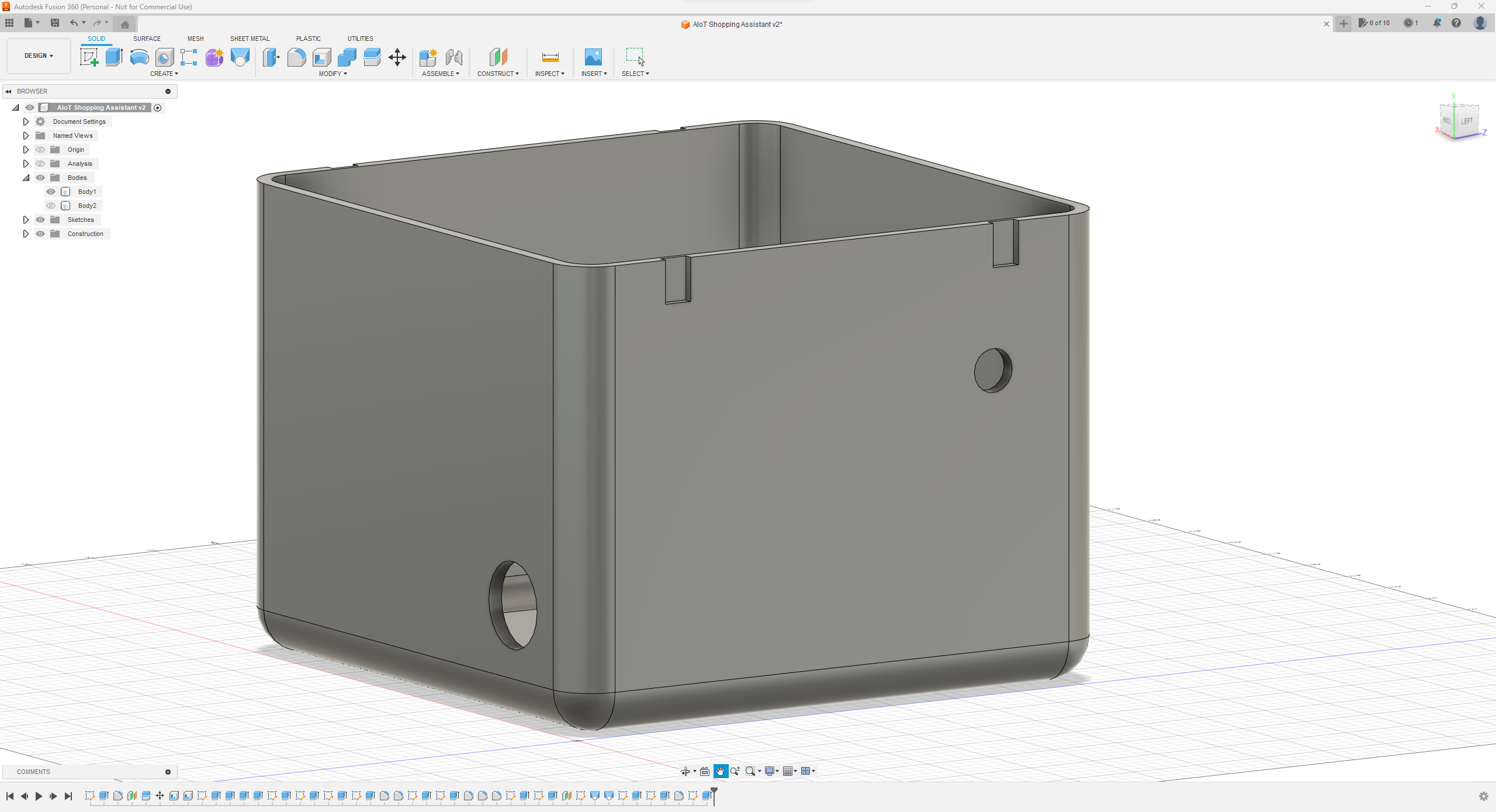The width and height of the screenshot is (1496, 812).
Task: Select the Hole tool
Action: 164,57
